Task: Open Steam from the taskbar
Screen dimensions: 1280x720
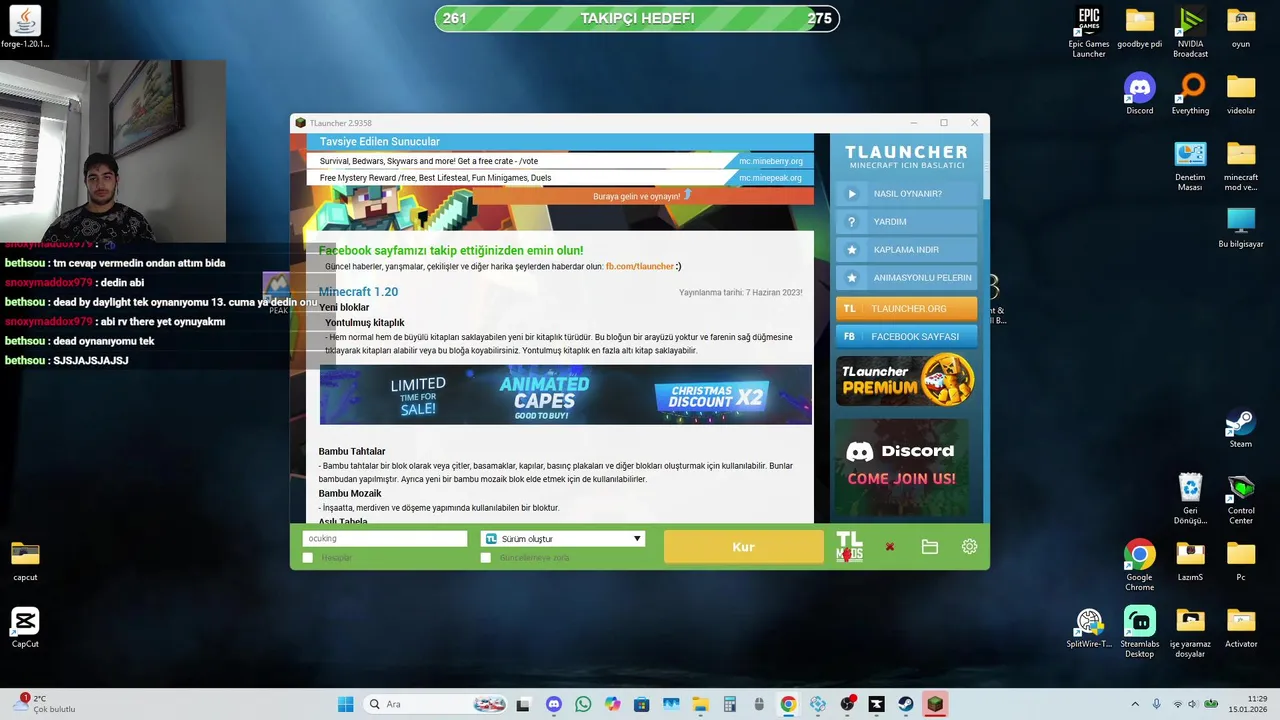Action: (905, 704)
